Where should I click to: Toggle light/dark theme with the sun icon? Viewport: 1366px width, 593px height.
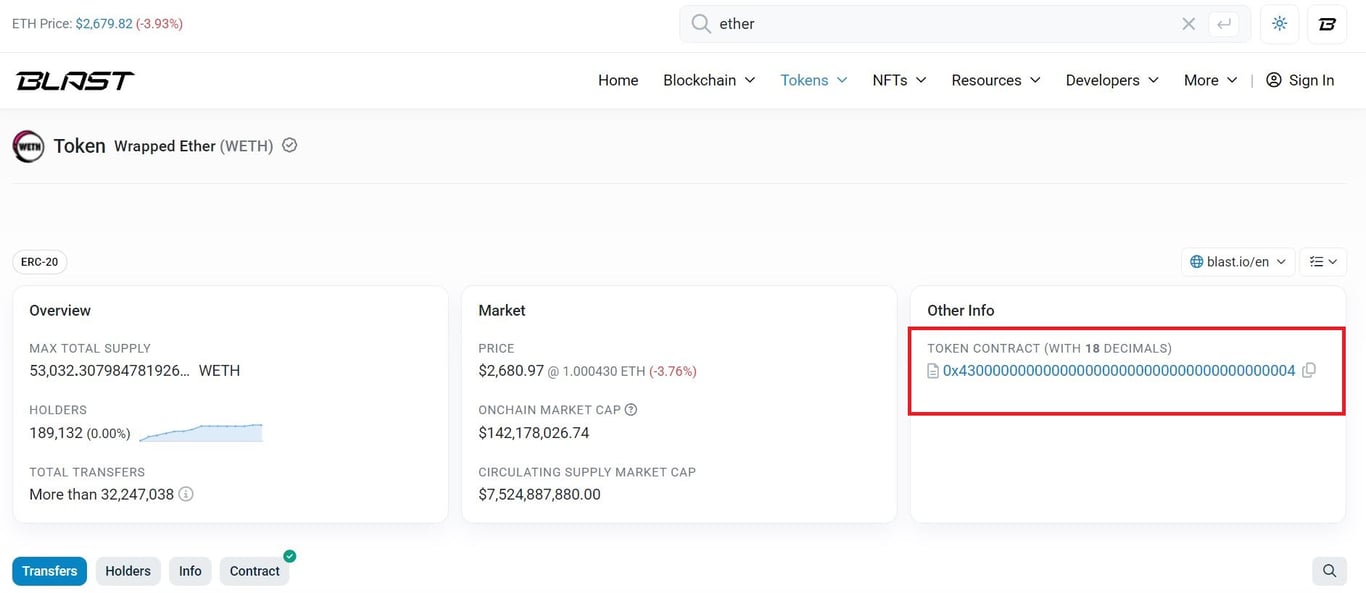1279,23
